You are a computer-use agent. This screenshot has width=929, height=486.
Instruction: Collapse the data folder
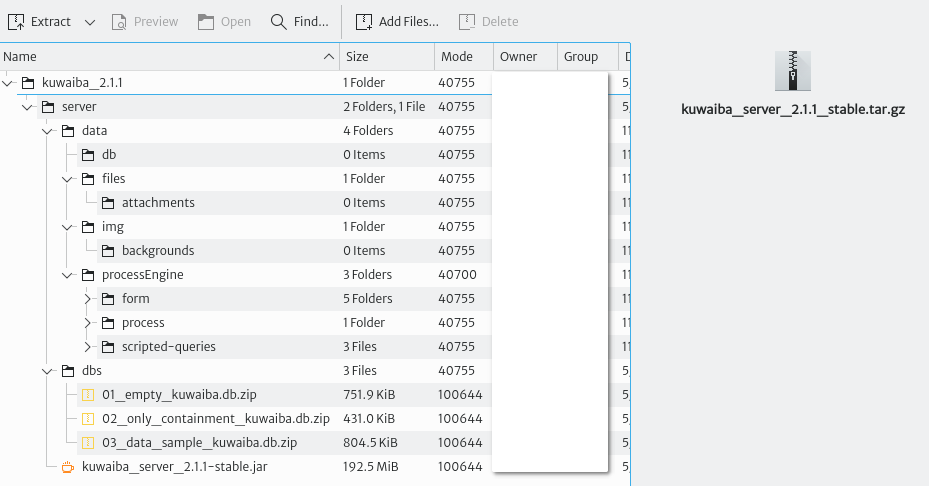(47, 131)
